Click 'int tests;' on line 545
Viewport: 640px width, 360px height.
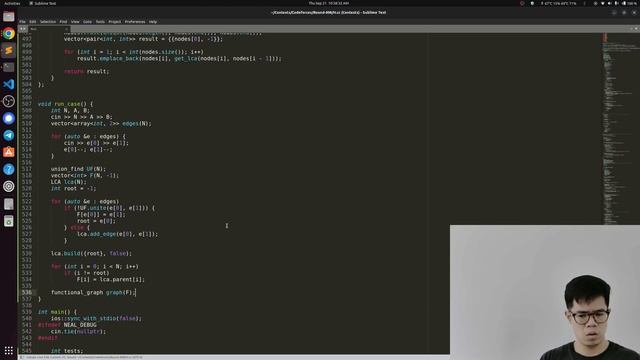pyautogui.click(x=67, y=351)
